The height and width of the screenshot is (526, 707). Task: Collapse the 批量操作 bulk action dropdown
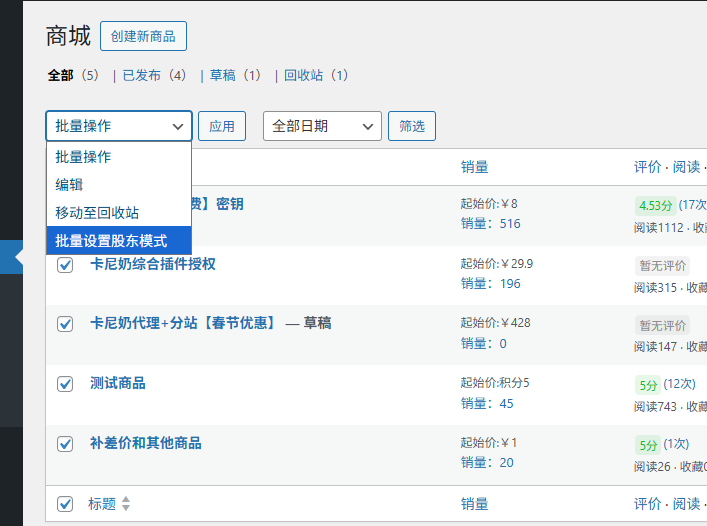[x=118, y=126]
